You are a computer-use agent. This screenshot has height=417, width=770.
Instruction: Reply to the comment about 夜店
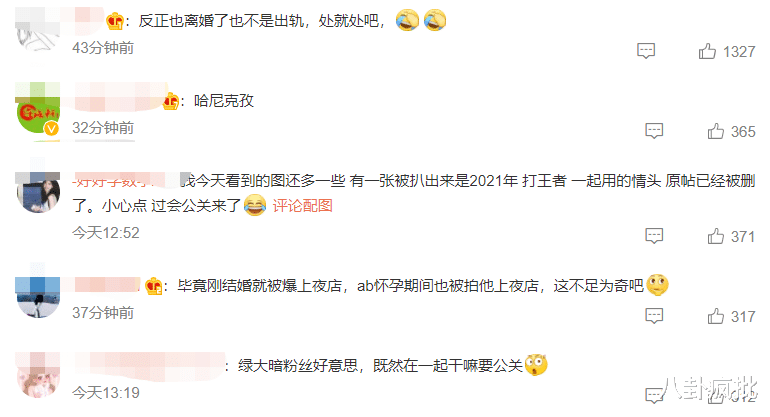[654, 316]
